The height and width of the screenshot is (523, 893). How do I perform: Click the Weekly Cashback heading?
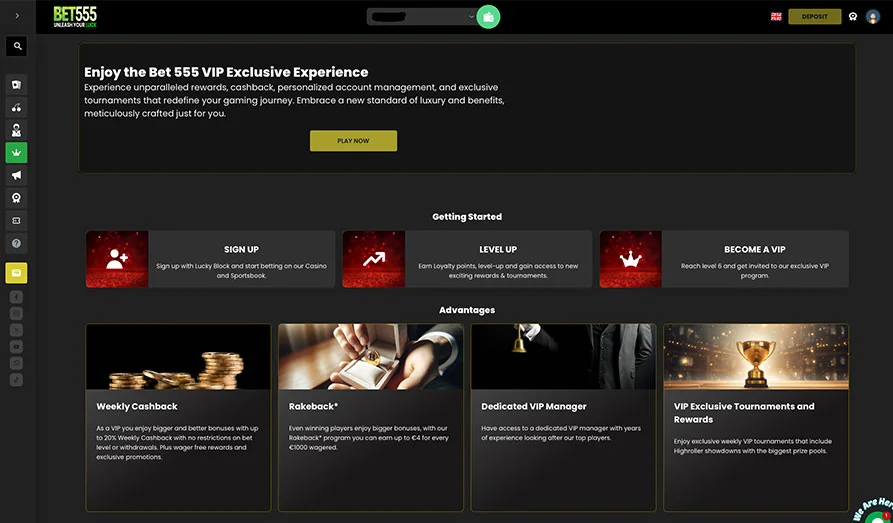137,406
